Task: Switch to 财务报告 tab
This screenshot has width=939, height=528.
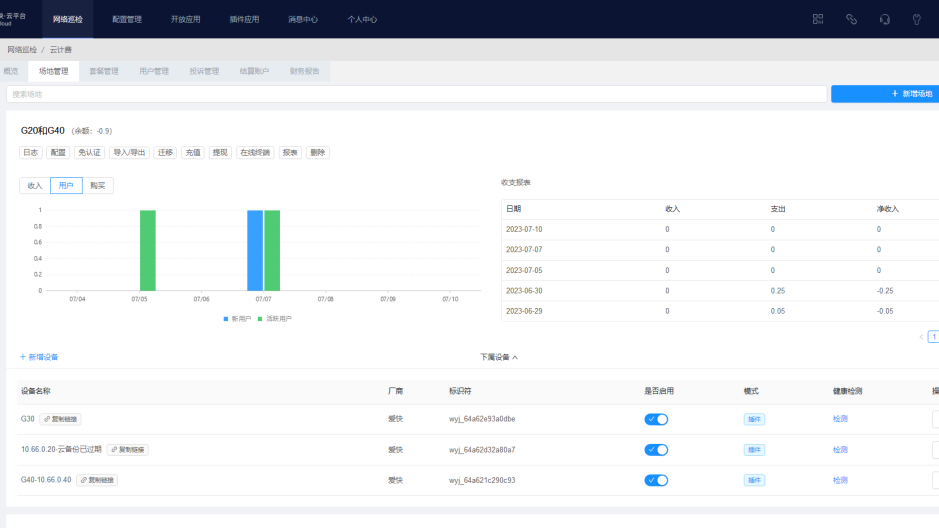Action: [x=304, y=71]
